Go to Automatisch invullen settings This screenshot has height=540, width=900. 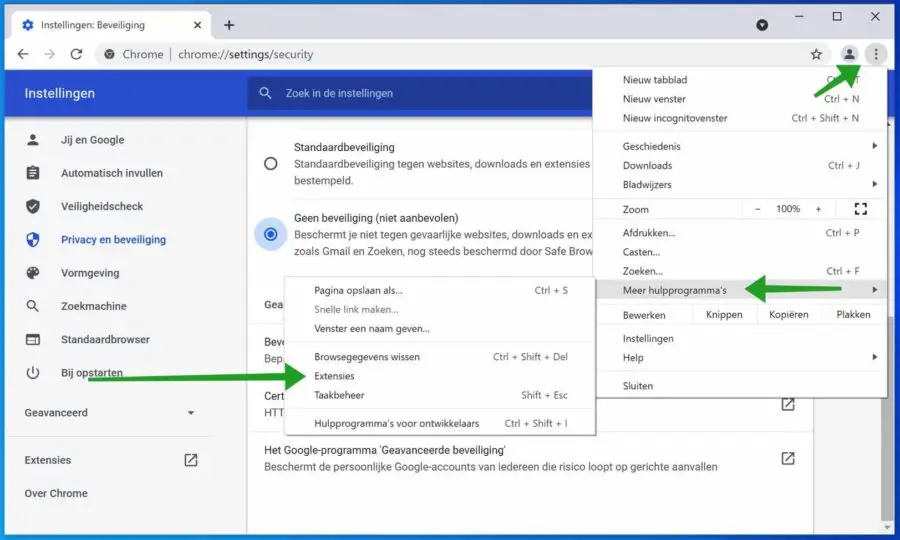(x=110, y=173)
